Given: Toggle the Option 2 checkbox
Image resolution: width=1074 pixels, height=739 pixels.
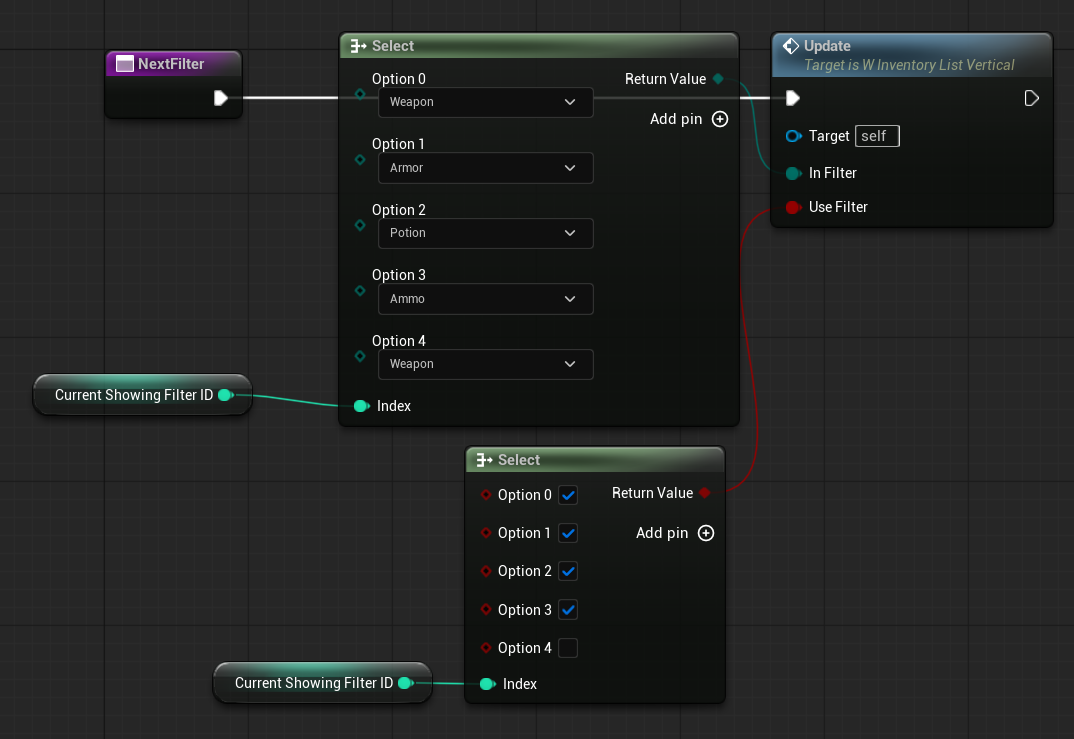Looking at the screenshot, I should (x=568, y=571).
